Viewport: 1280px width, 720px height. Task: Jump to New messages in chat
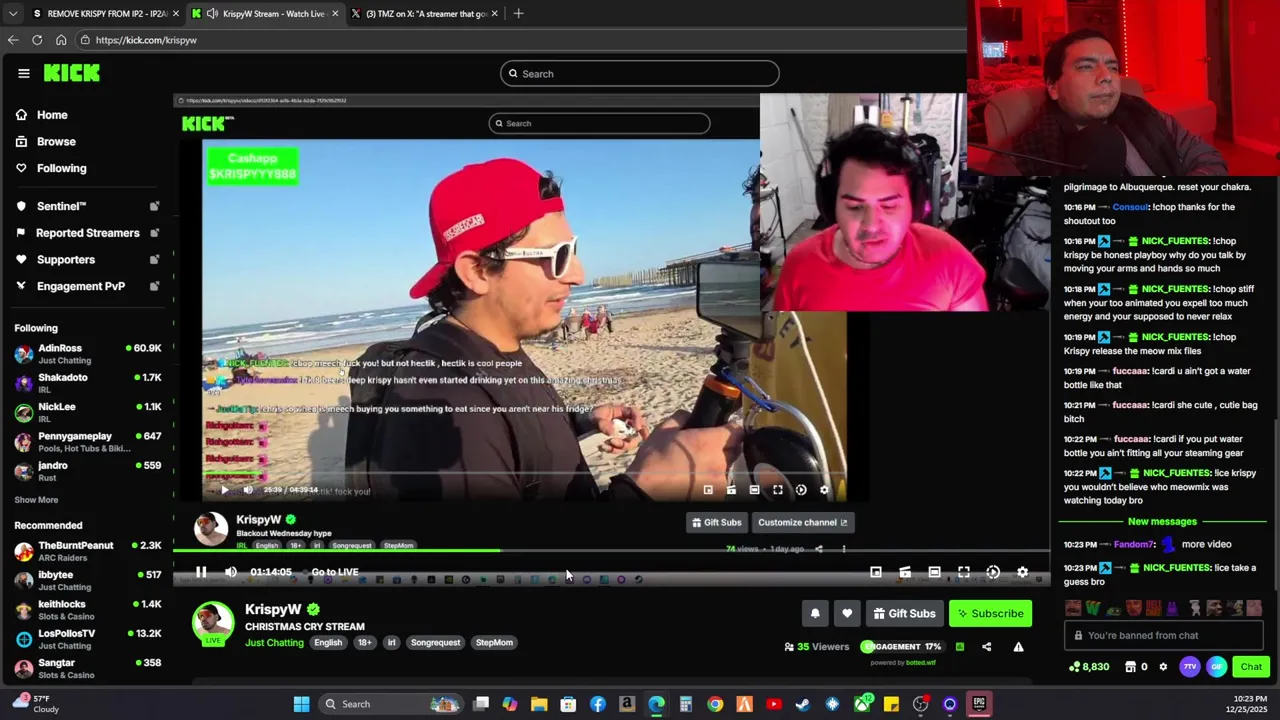pyautogui.click(x=1162, y=521)
